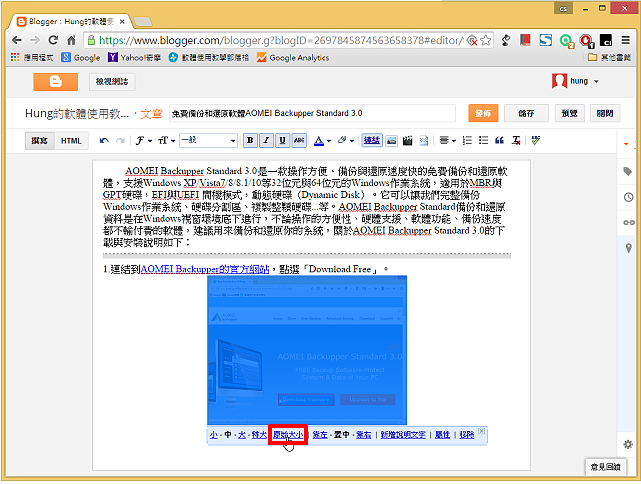Switch to the 撰寫 compose tab
The image size is (641, 484).
point(40,141)
